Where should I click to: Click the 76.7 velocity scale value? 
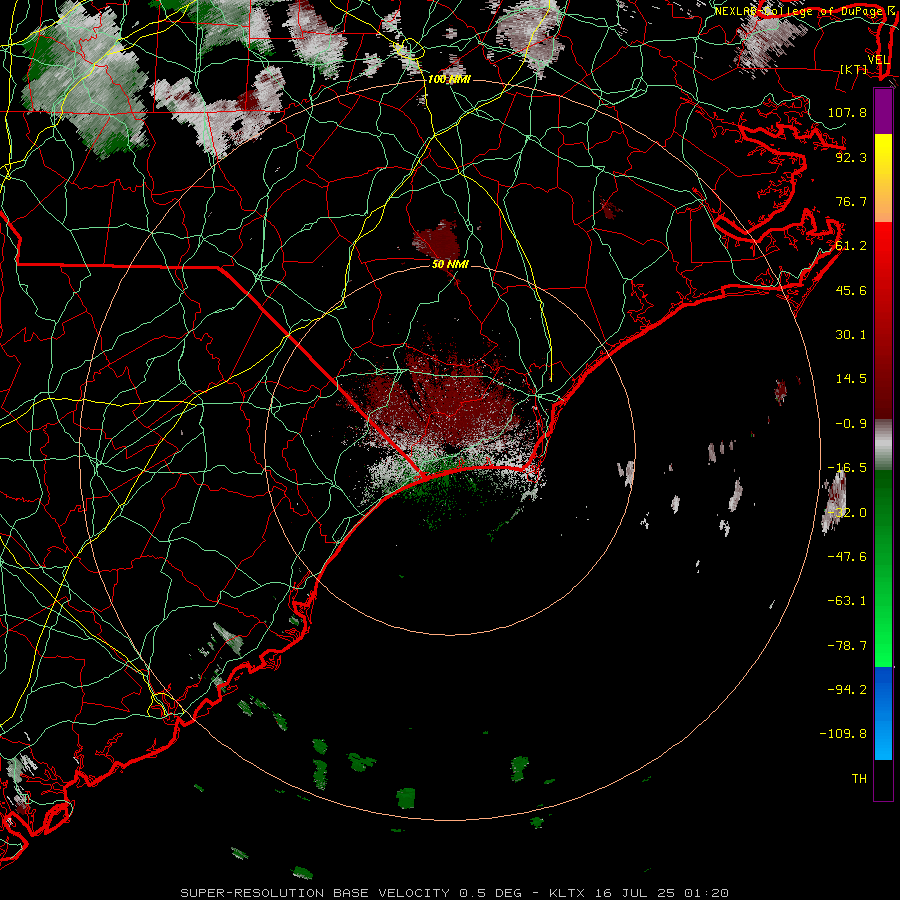point(851,201)
